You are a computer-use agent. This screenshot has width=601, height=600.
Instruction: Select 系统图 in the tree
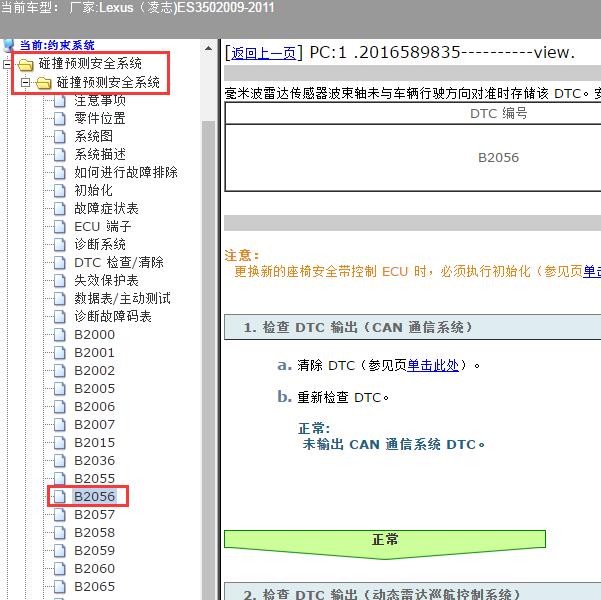tap(94, 136)
